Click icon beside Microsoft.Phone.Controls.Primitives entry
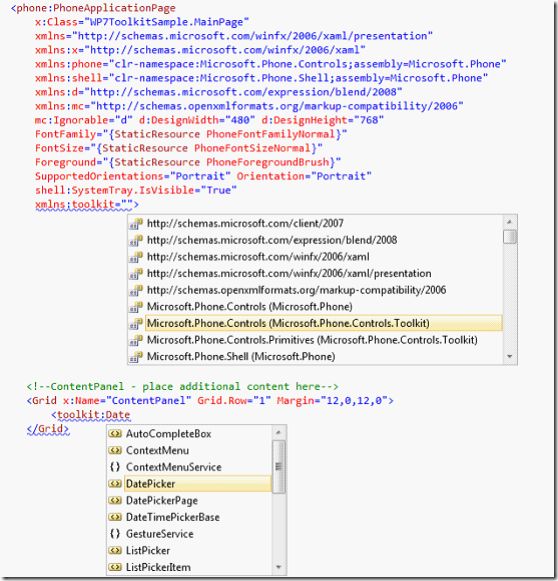 point(136,340)
